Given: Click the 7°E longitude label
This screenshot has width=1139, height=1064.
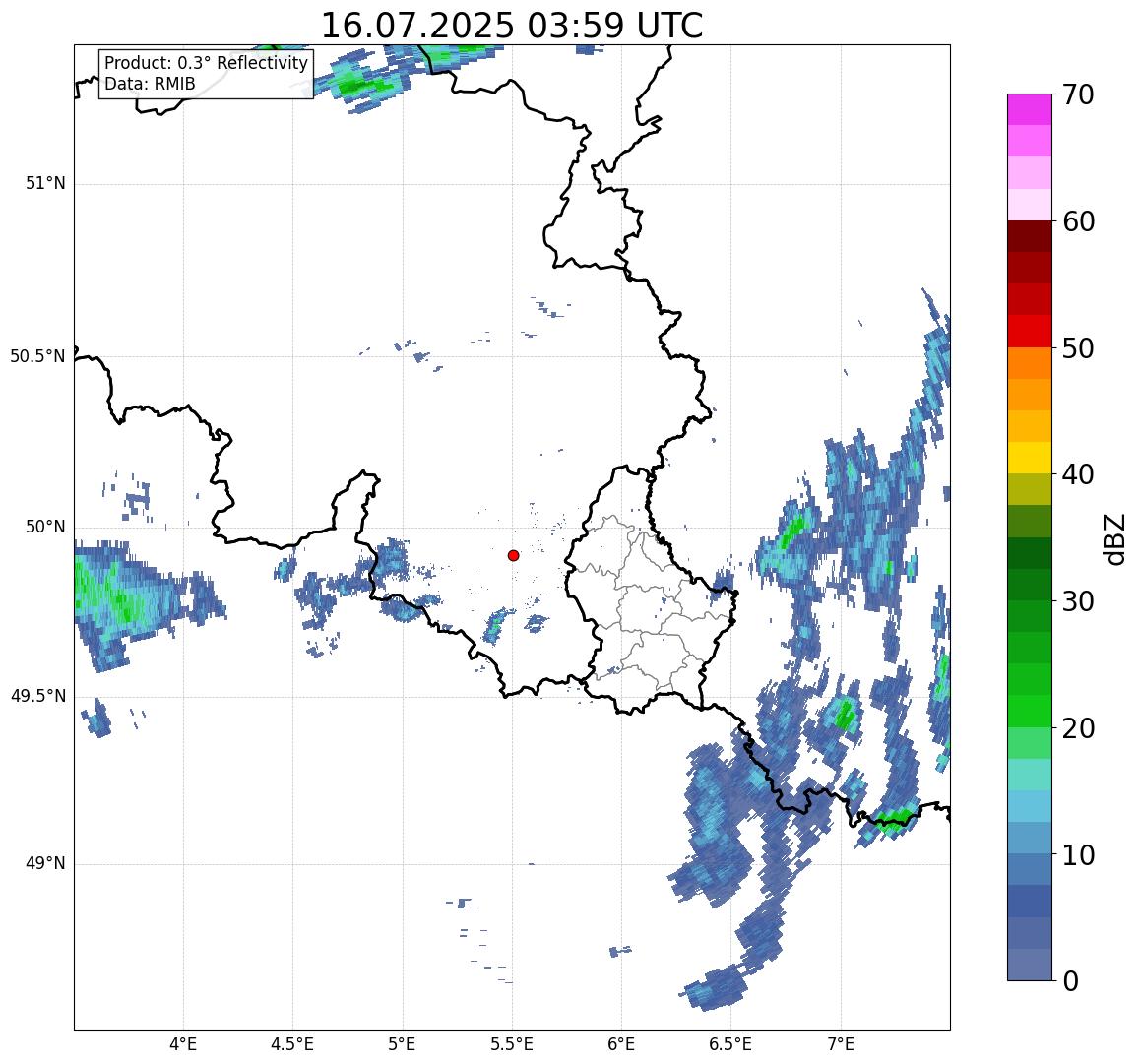Looking at the screenshot, I should pyautogui.click(x=841, y=1044).
